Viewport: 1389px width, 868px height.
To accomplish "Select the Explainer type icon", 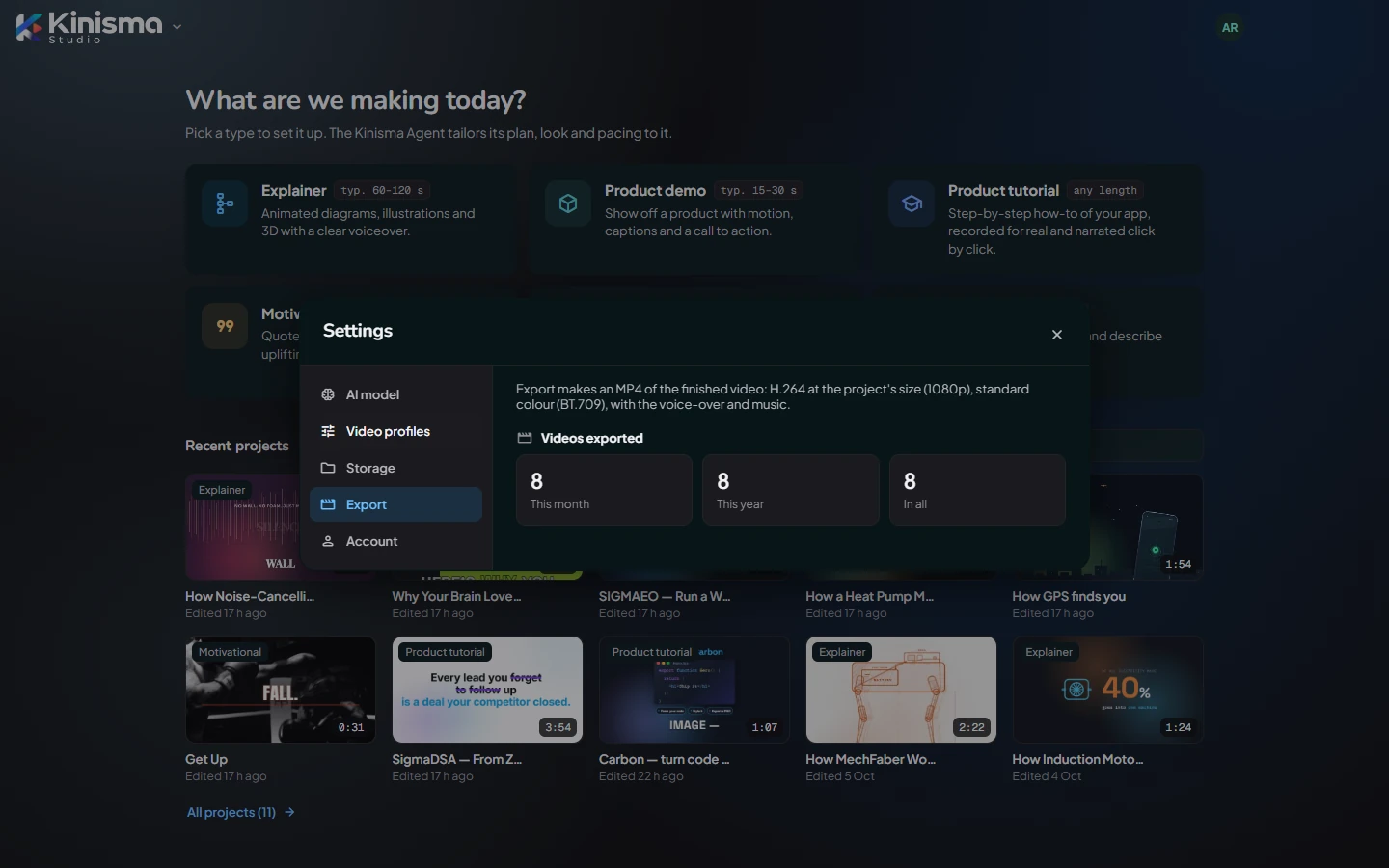I will pos(225,203).
